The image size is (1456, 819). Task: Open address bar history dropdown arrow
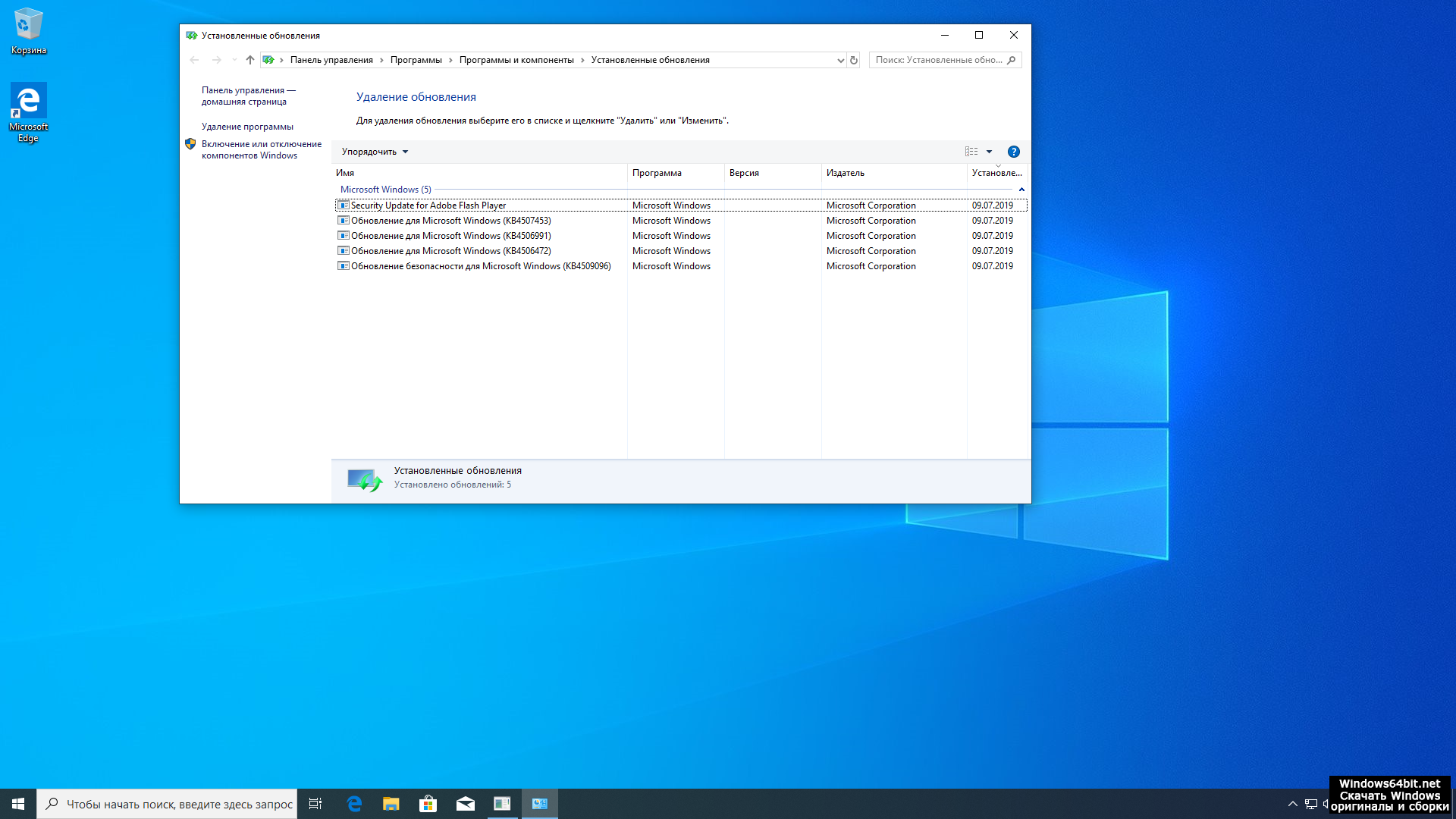click(x=840, y=60)
